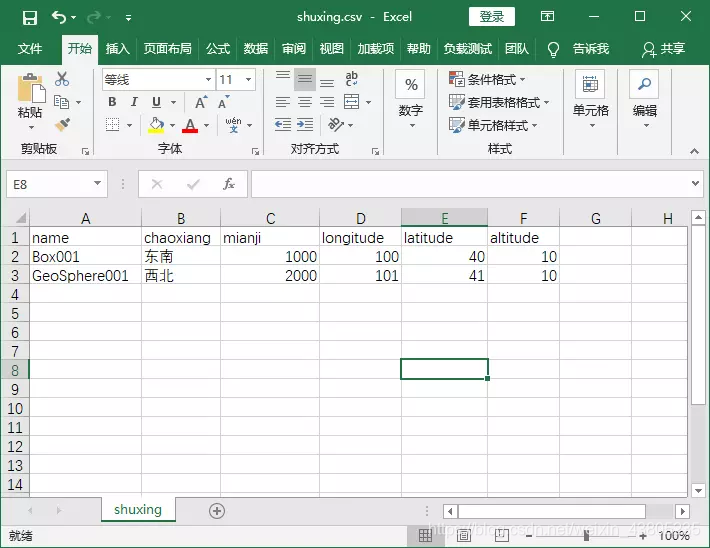The height and width of the screenshot is (548, 710).
Task: Toggle underline formatting
Action: point(156,102)
